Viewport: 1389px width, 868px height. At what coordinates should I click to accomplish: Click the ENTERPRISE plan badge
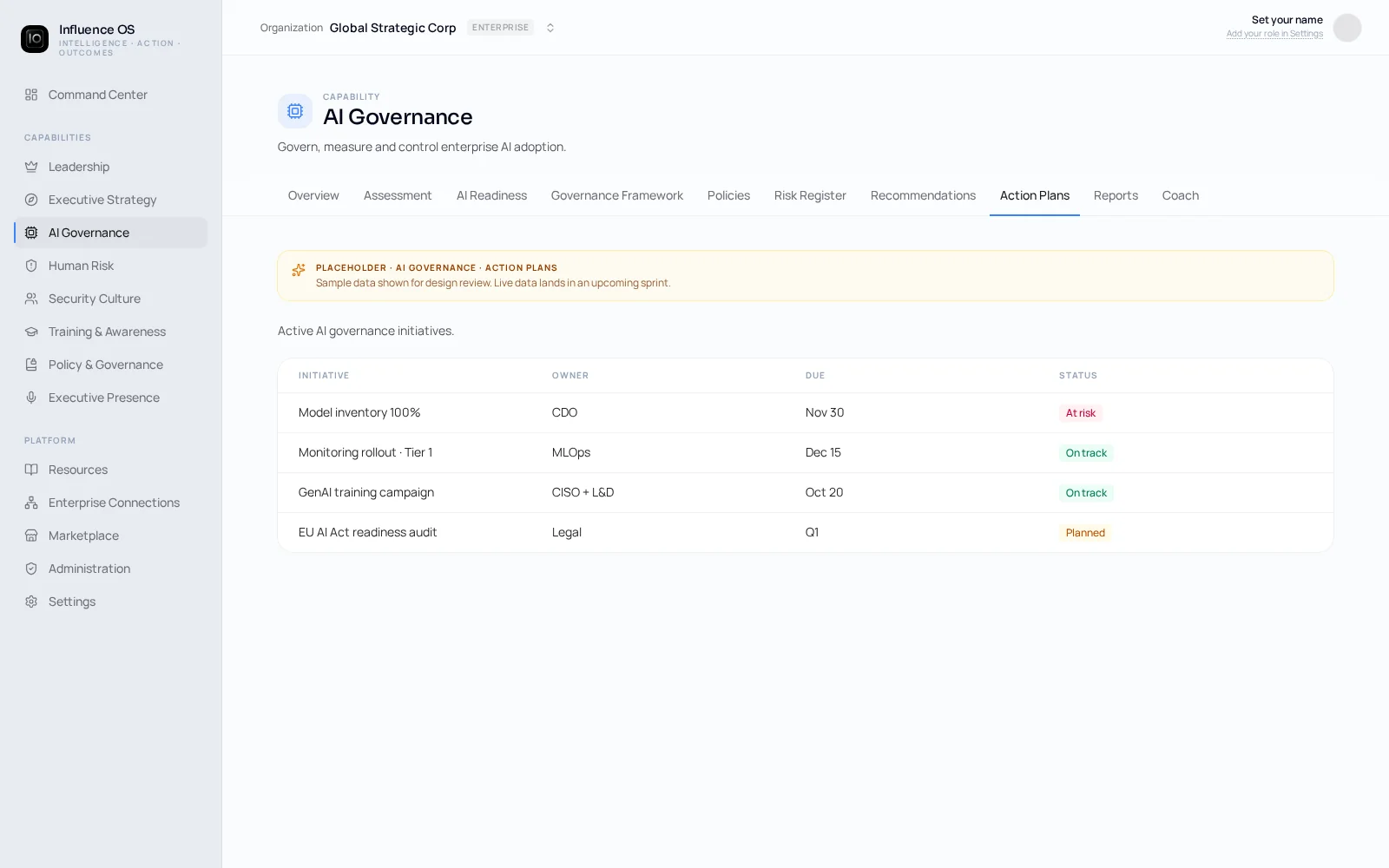point(500,28)
